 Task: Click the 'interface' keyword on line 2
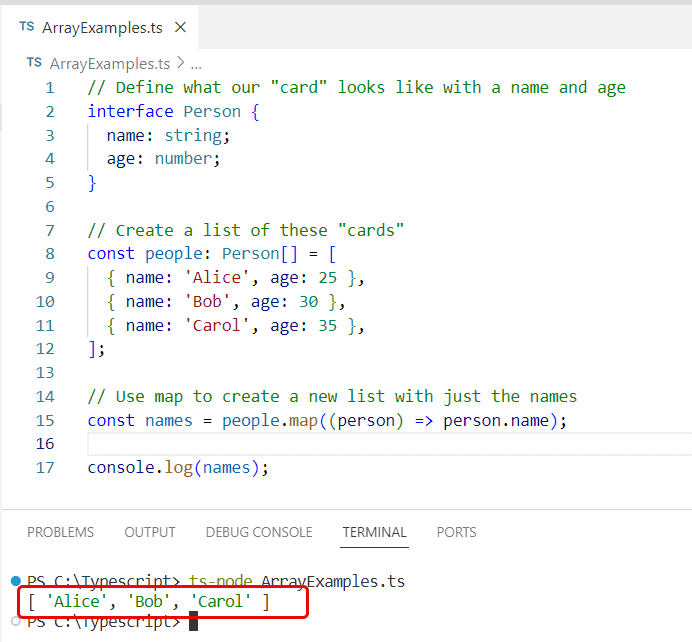pos(131,111)
